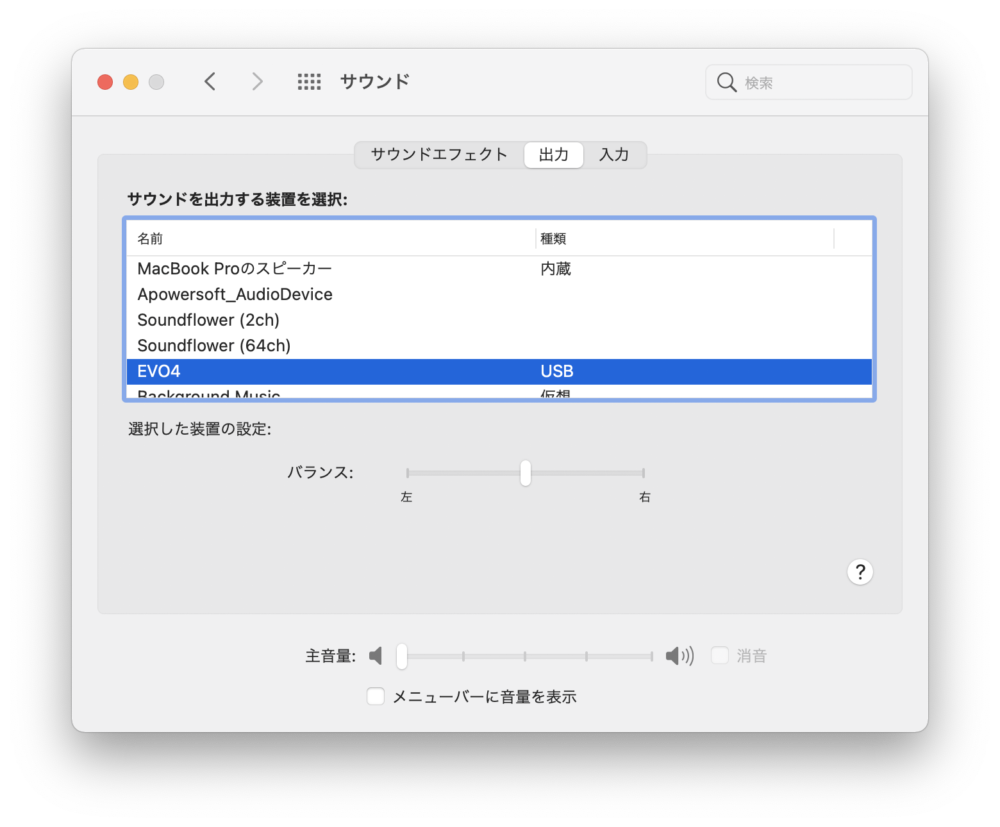Image resolution: width=1000 pixels, height=827 pixels.
Task: Select Apowersoft_AudioDevice as output
Action: (499, 295)
